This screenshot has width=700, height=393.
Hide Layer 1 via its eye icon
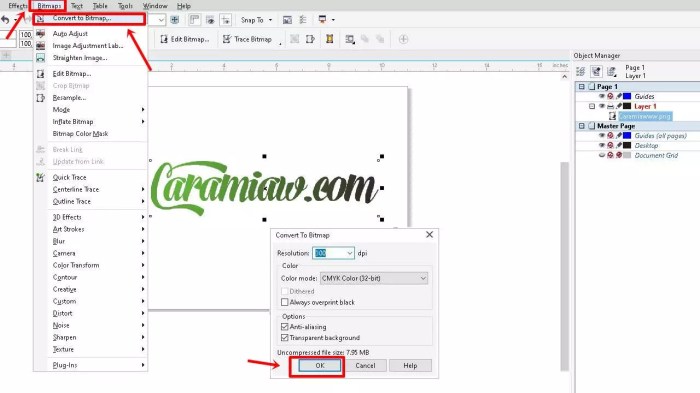tap(602, 106)
